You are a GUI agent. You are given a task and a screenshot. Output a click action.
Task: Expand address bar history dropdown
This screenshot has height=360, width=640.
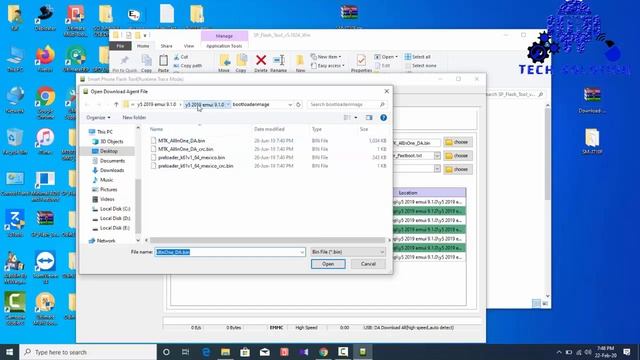coord(290,104)
